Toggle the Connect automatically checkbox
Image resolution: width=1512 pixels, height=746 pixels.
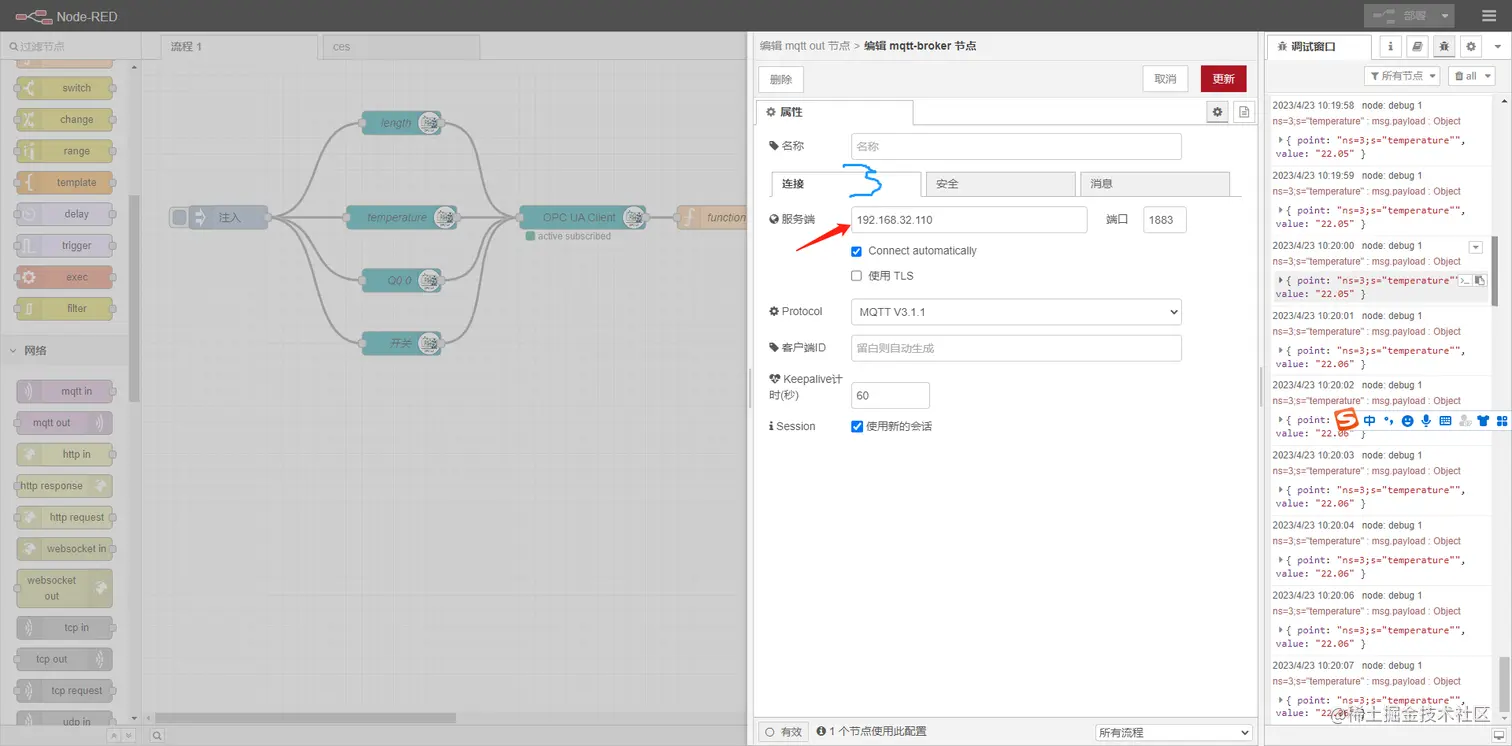tap(856, 251)
